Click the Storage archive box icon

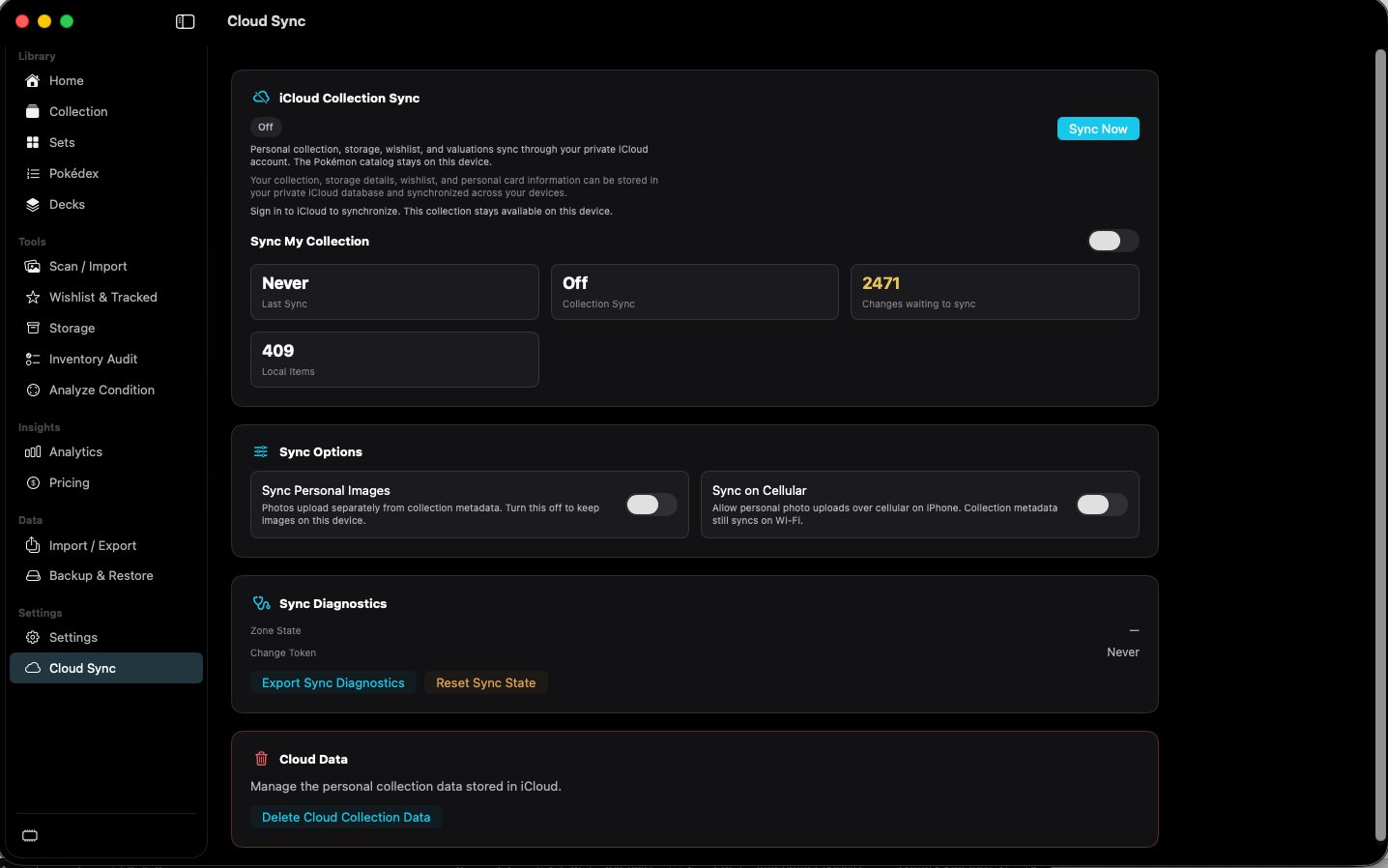click(33, 328)
